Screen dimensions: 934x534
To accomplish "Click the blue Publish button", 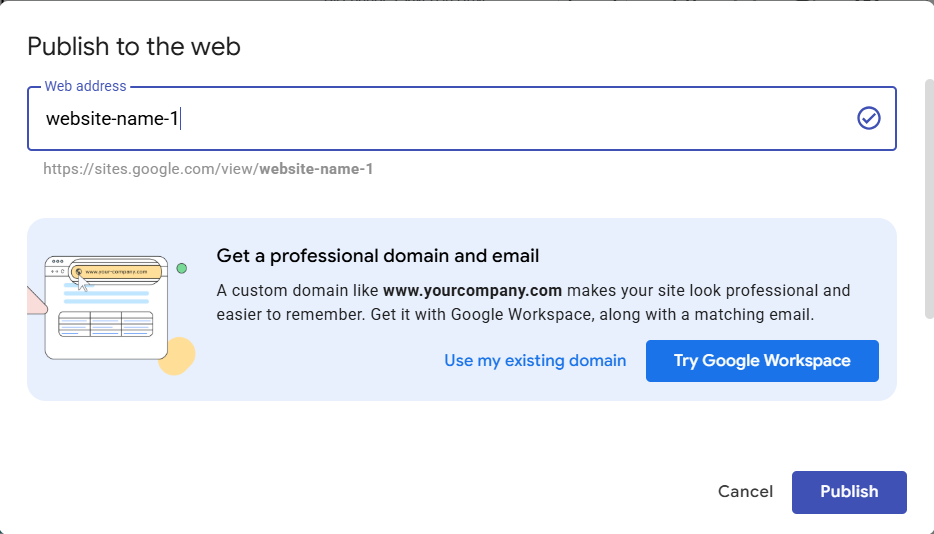I will (849, 492).
